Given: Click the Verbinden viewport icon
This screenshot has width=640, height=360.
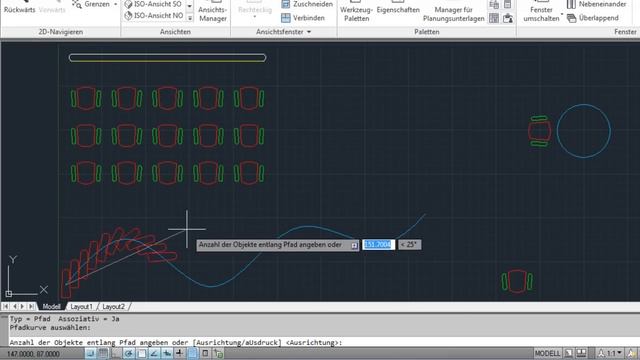Looking at the screenshot, I should coord(286,18).
